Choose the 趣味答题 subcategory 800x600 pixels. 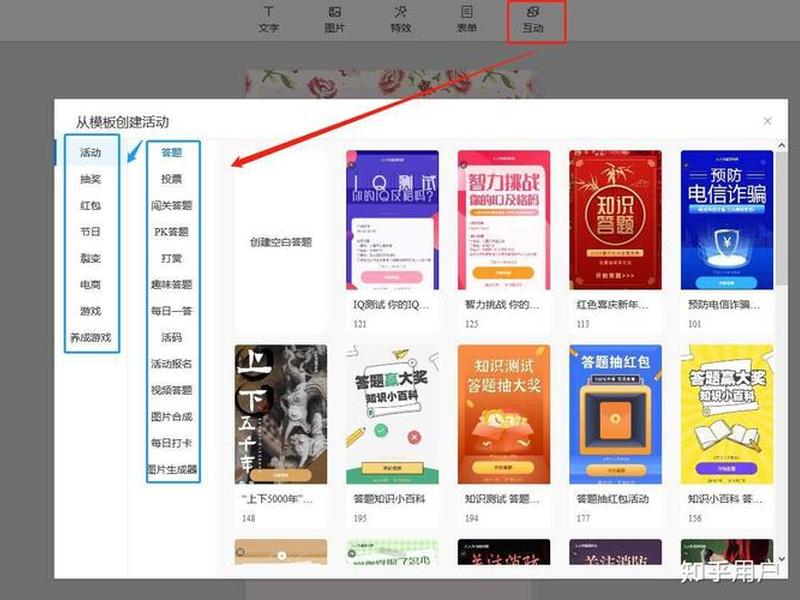point(172,285)
